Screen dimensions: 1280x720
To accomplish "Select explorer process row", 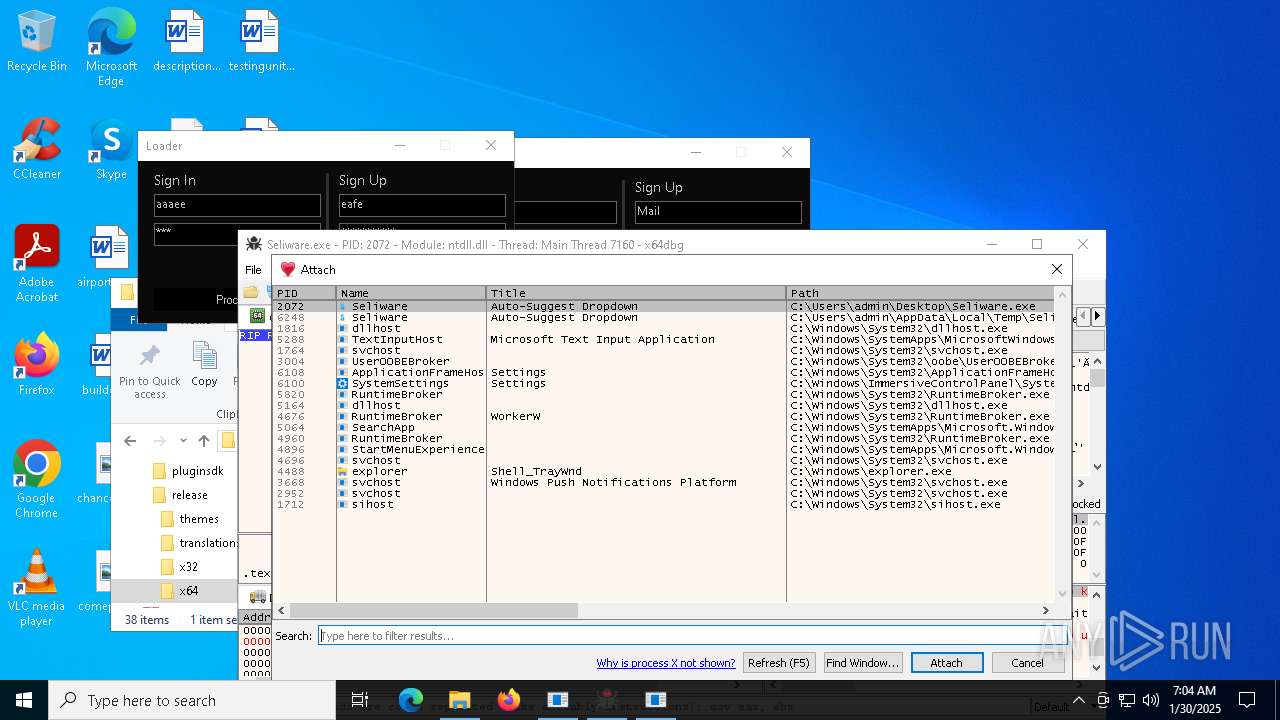I will [663, 471].
